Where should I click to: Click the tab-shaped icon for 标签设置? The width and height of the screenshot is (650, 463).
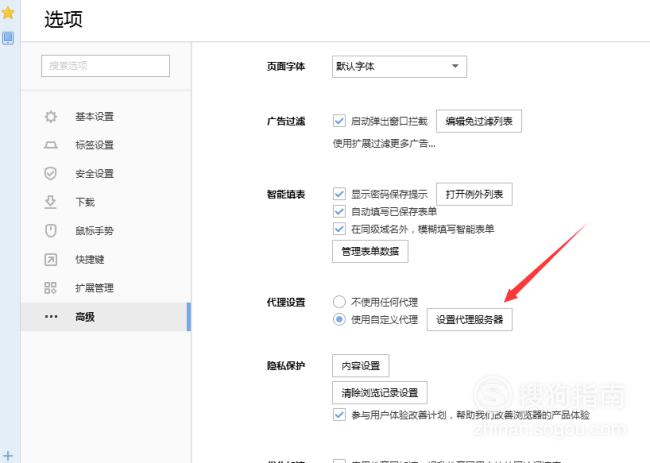(51, 145)
